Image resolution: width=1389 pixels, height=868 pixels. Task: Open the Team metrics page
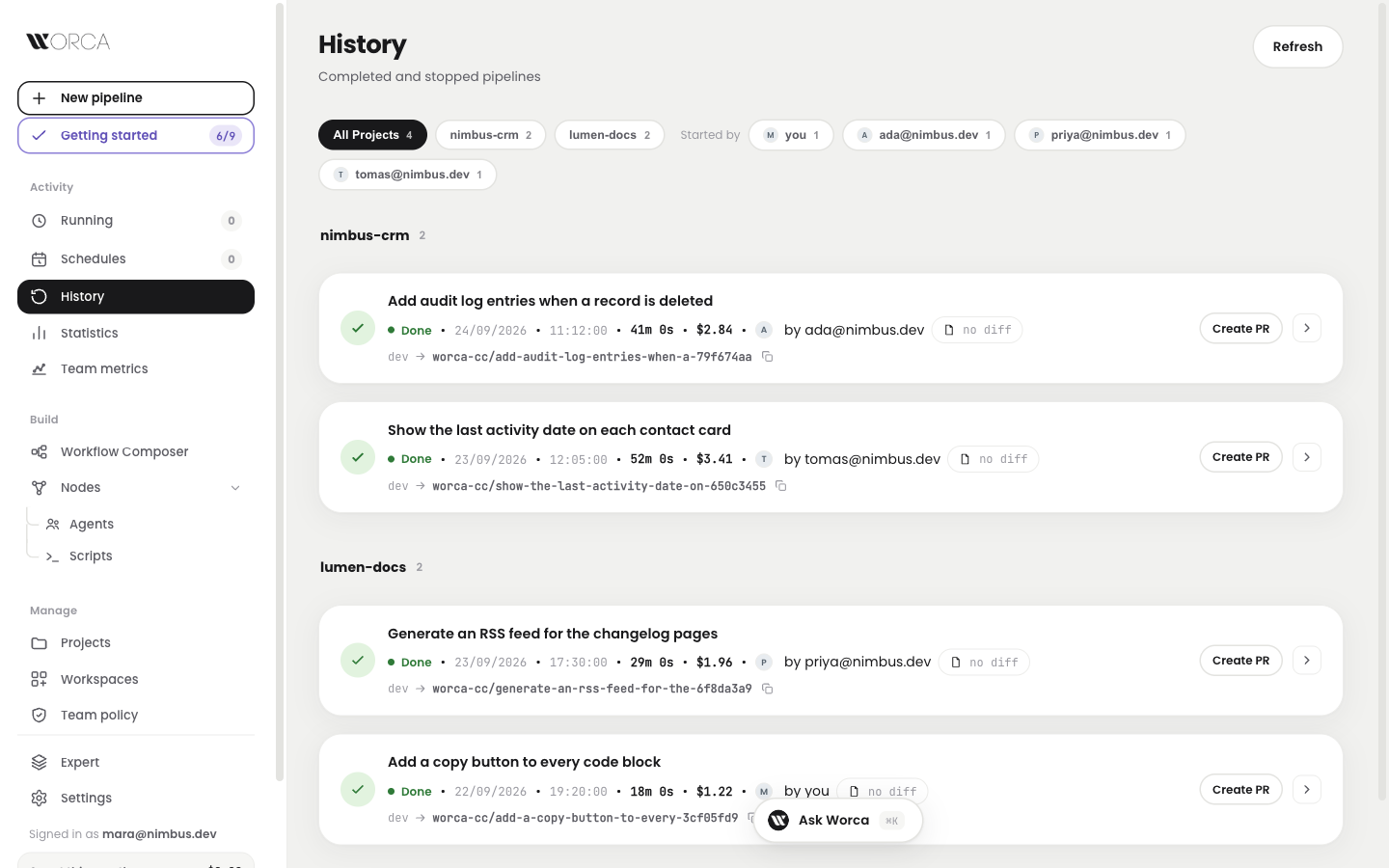click(136, 368)
